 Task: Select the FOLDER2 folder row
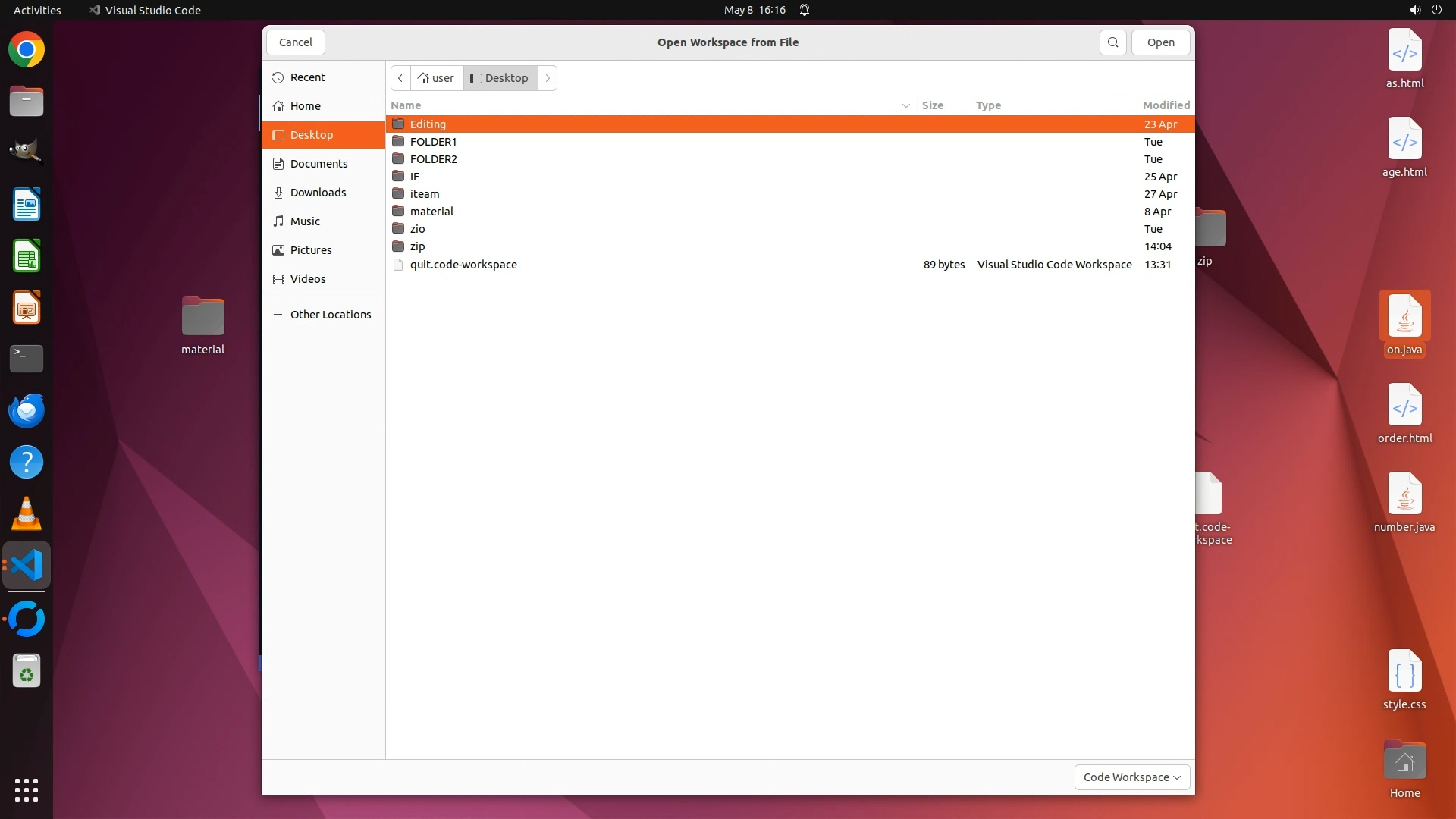(x=433, y=159)
